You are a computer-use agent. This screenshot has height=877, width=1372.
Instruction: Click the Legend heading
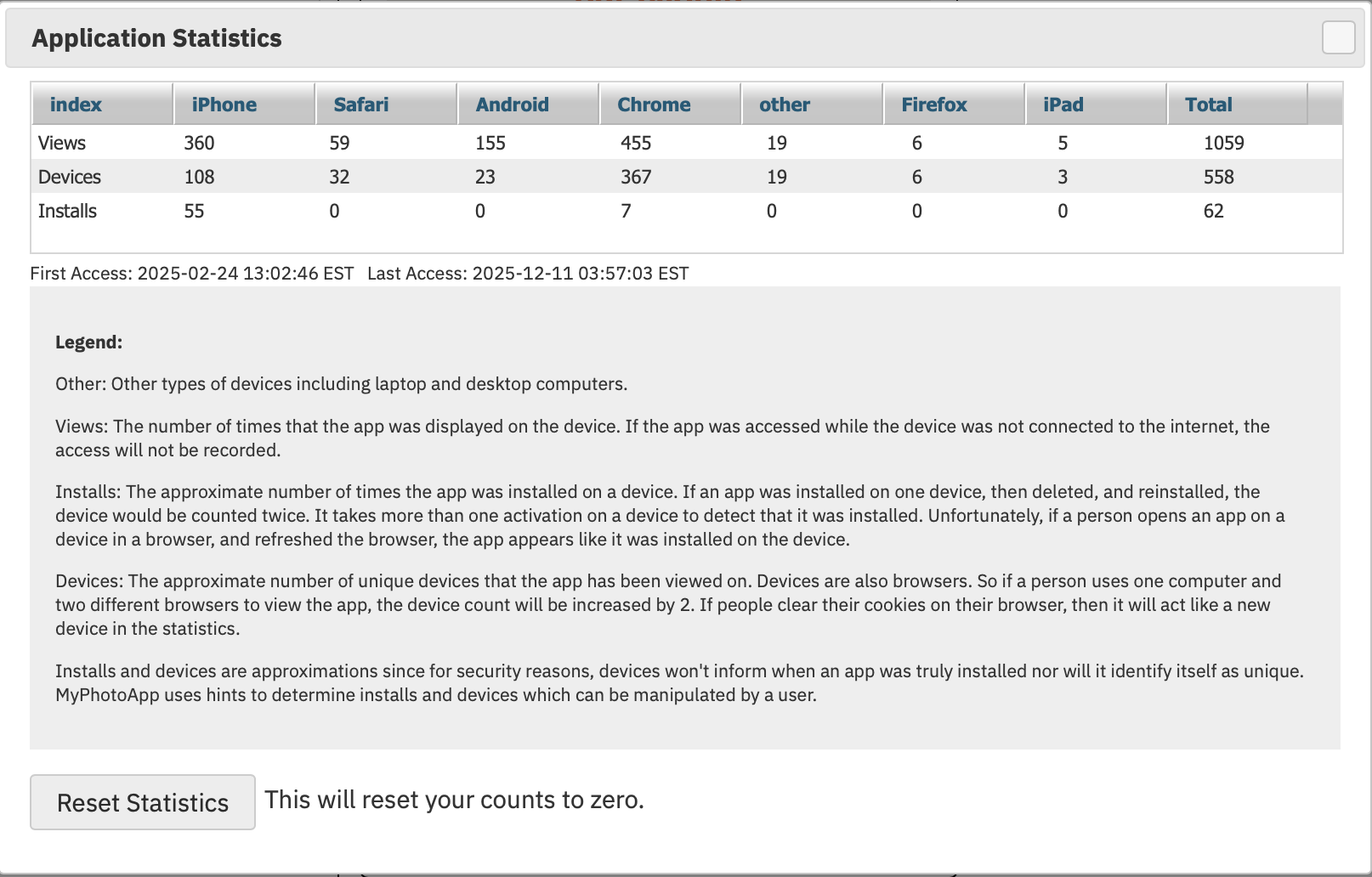click(x=88, y=342)
